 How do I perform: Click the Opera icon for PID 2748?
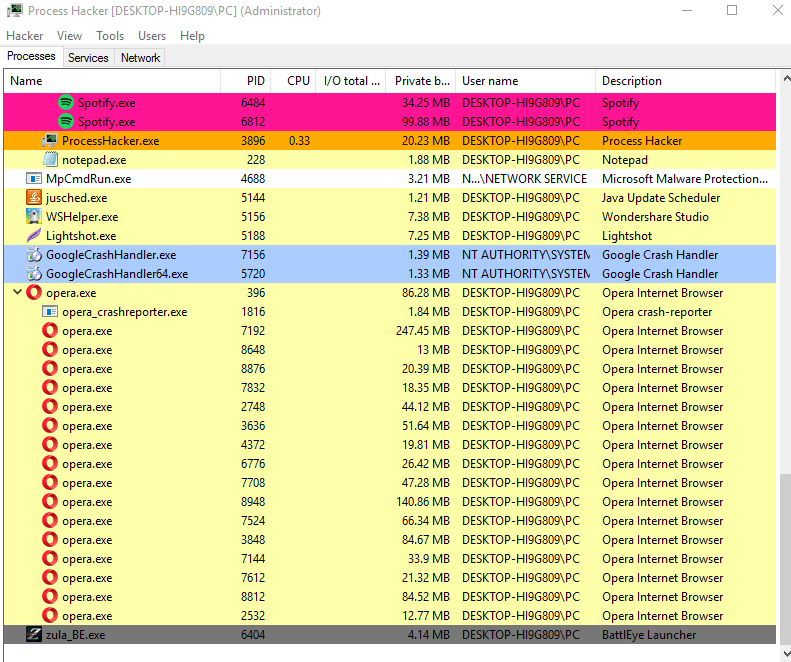pos(50,407)
